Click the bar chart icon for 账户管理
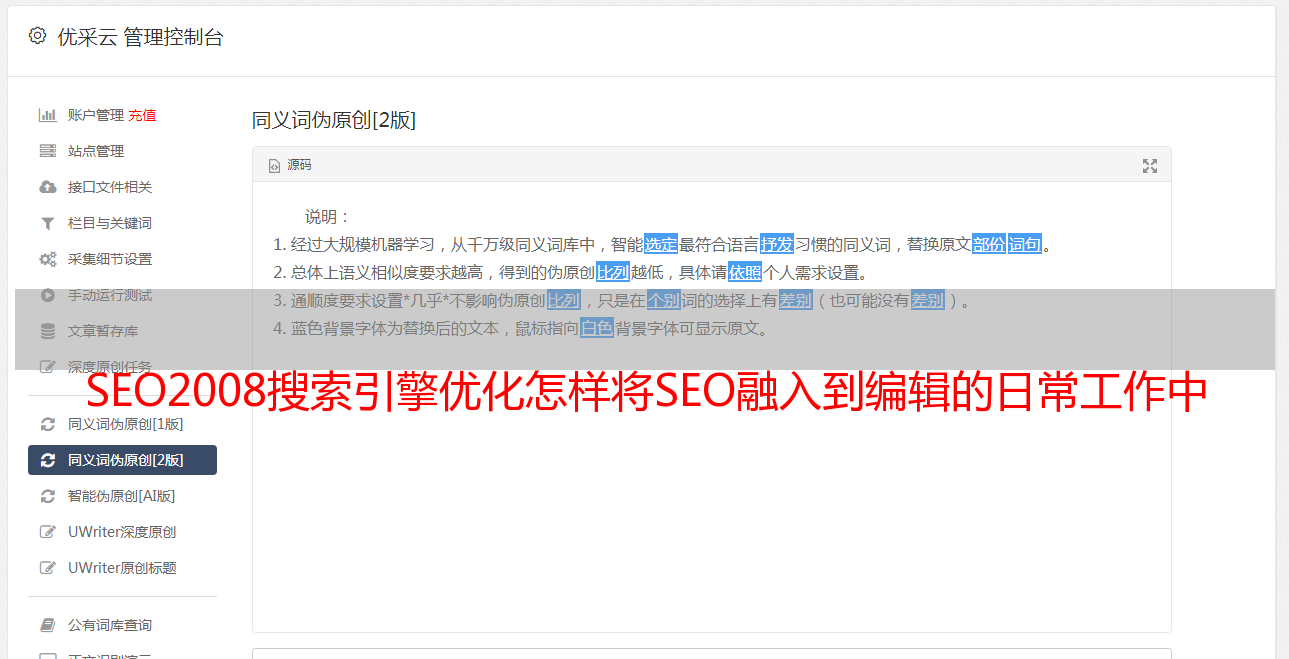Screen dimensions: 1289x659 [x=47, y=115]
